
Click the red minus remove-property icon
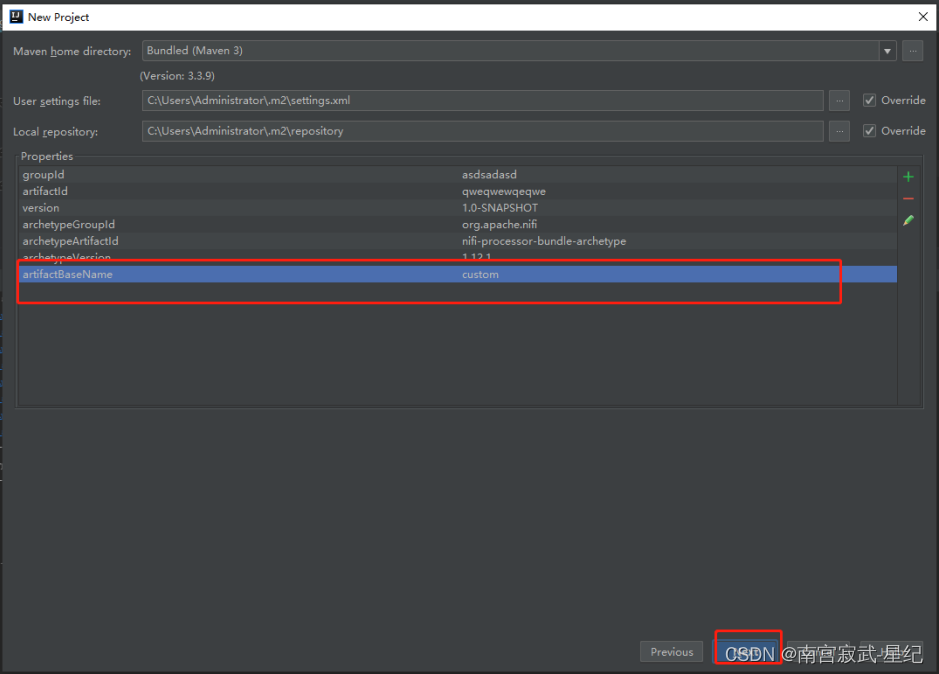click(908, 198)
